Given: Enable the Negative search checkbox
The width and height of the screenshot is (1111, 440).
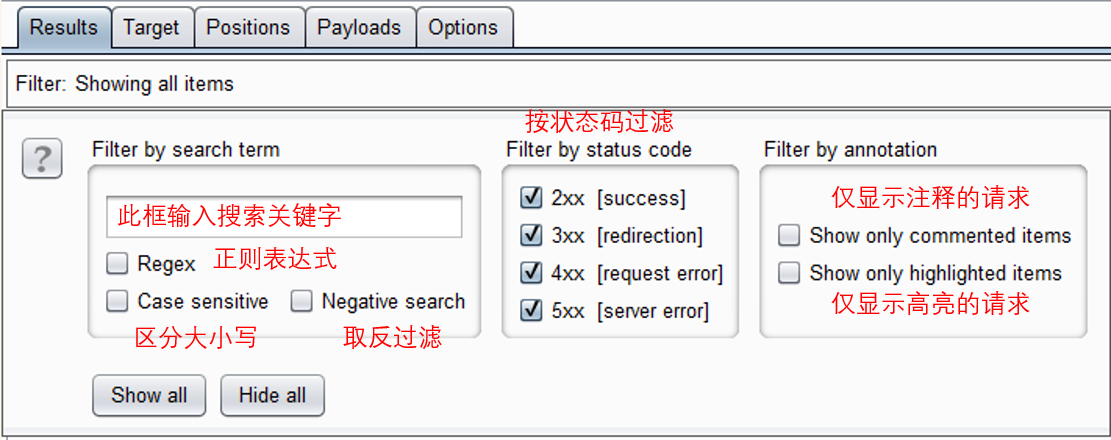Looking at the screenshot, I should [302, 301].
